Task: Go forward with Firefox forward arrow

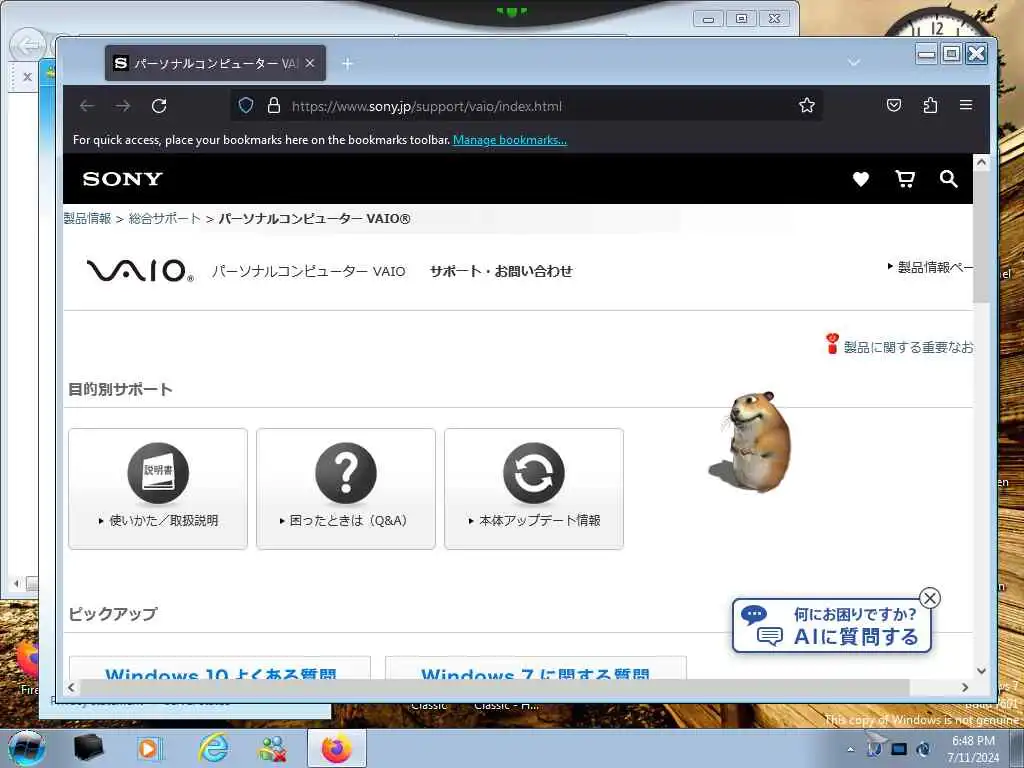Action: [123, 106]
